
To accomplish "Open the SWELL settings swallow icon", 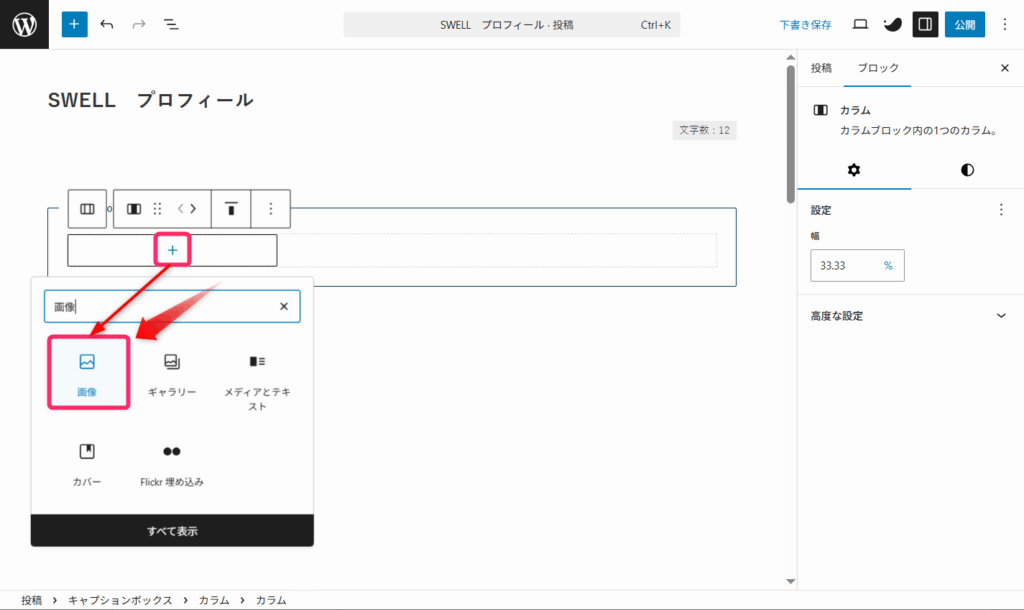I will click(893, 24).
